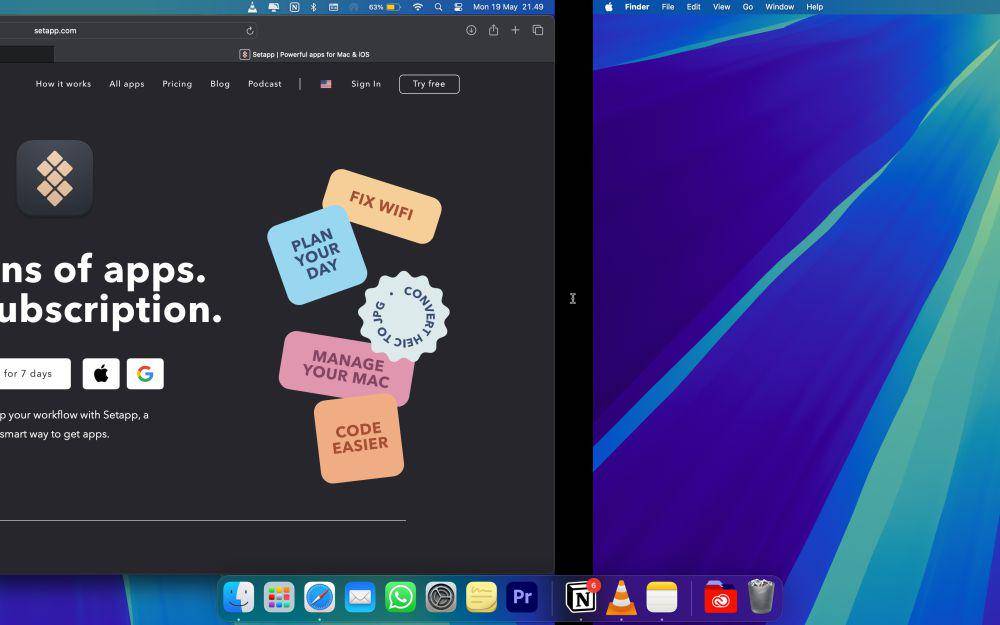
Task: Open the VLC cone icon in the menu bar
Action: point(253,7)
